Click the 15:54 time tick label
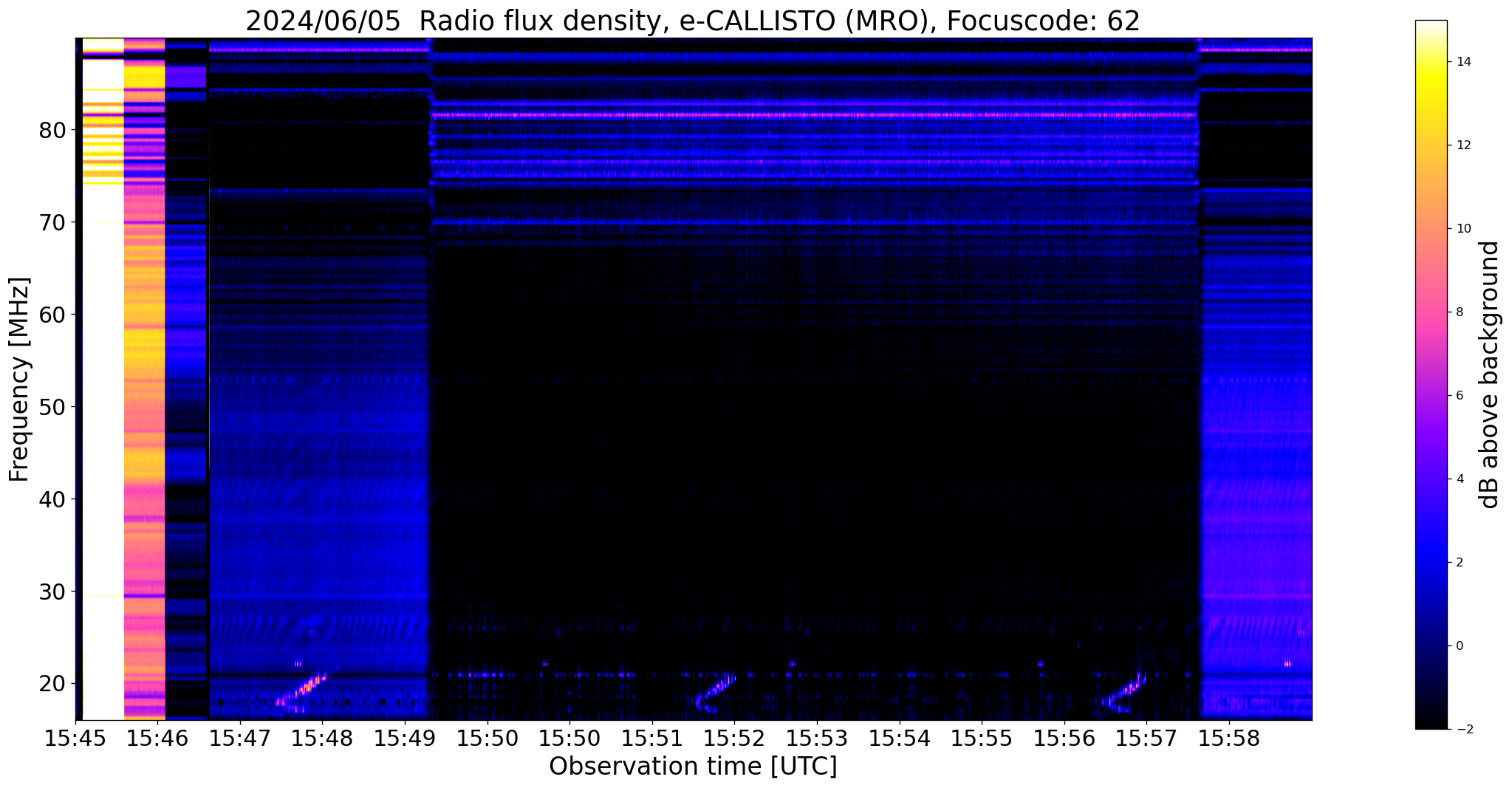The width and height of the screenshot is (1512, 788). pos(899,739)
